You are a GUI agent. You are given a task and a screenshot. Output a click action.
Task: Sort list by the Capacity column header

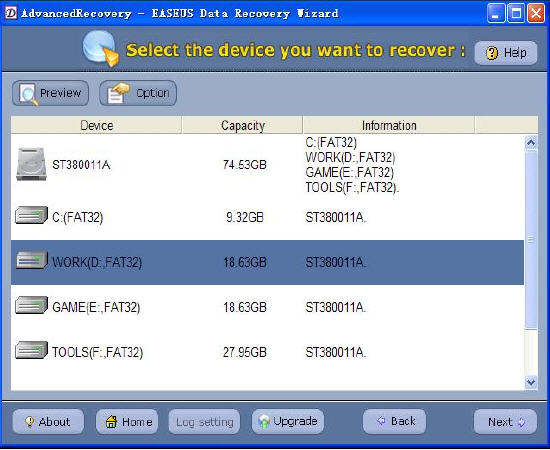click(243, 125)
